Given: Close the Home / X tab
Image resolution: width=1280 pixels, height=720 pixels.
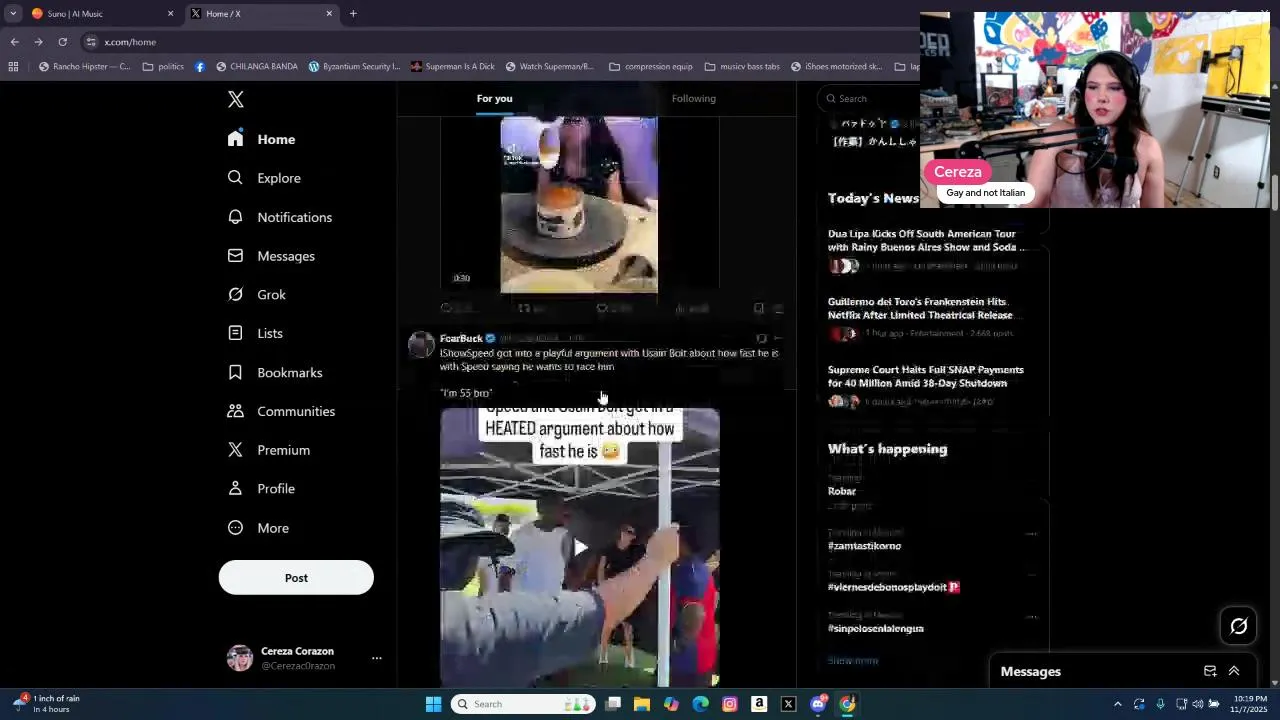Looking at the screenshot, I should click(x=329, y=14).
